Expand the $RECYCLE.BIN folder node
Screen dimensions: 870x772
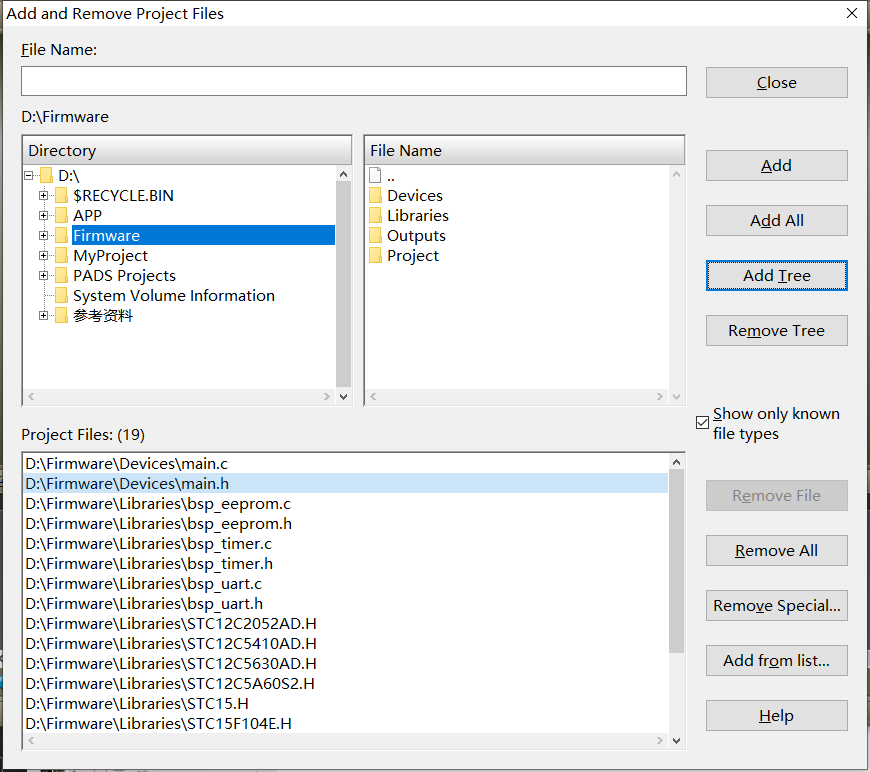coord(43,195)
